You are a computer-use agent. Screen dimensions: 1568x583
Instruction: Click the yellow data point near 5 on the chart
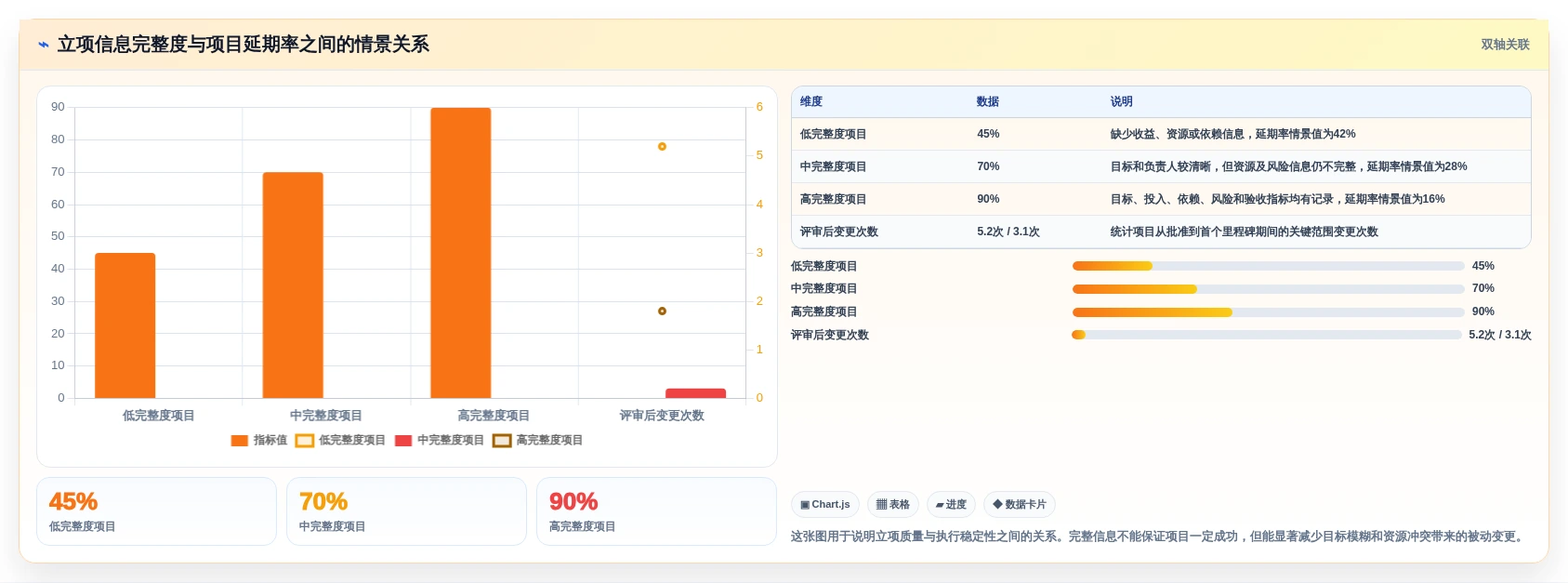click(662, 147)
